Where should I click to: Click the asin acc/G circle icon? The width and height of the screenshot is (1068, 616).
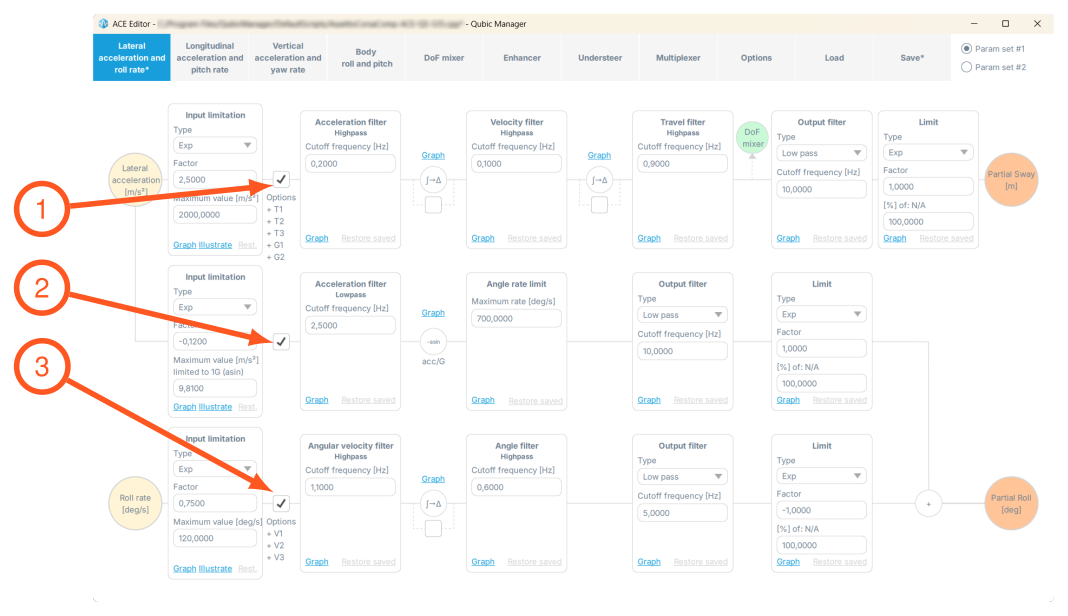point(433,341)
